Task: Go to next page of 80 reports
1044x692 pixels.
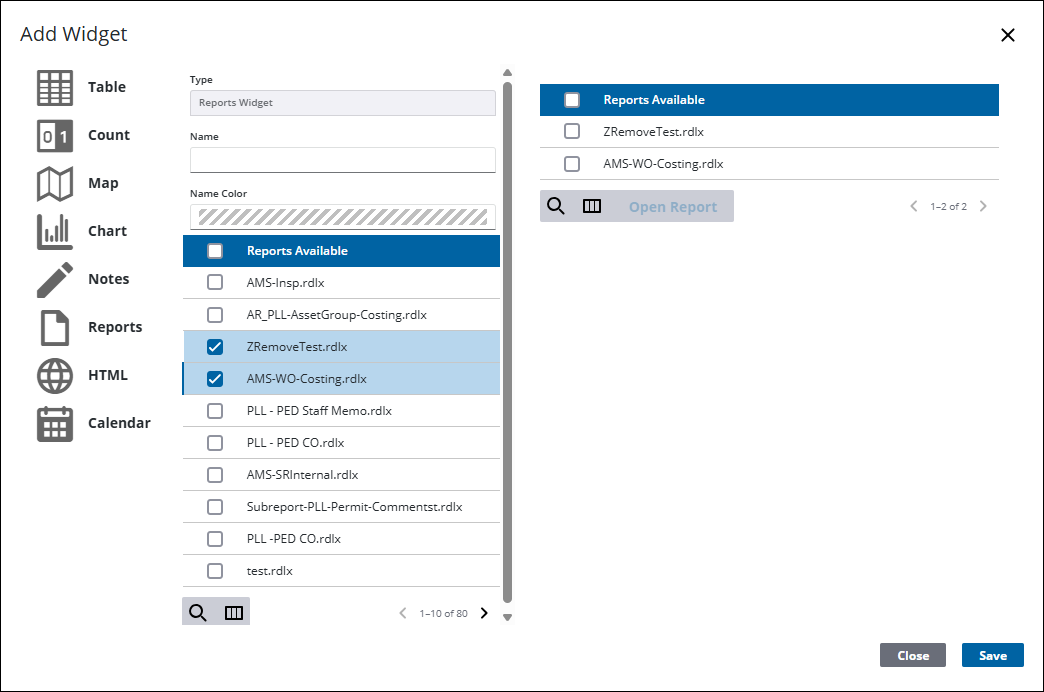Action: (484, 613)
